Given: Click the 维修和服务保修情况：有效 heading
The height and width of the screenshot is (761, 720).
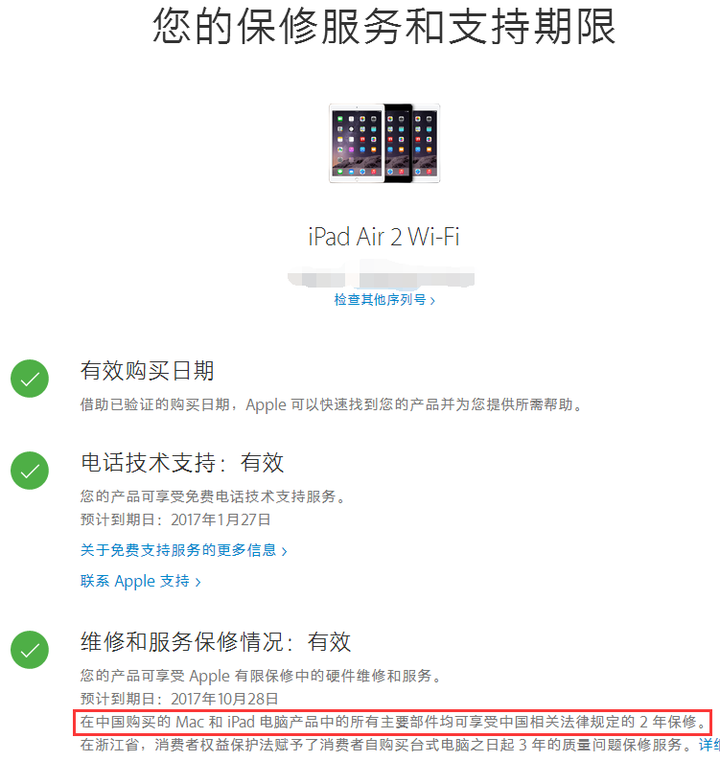Looking at the screenshot, I should 215,642.
